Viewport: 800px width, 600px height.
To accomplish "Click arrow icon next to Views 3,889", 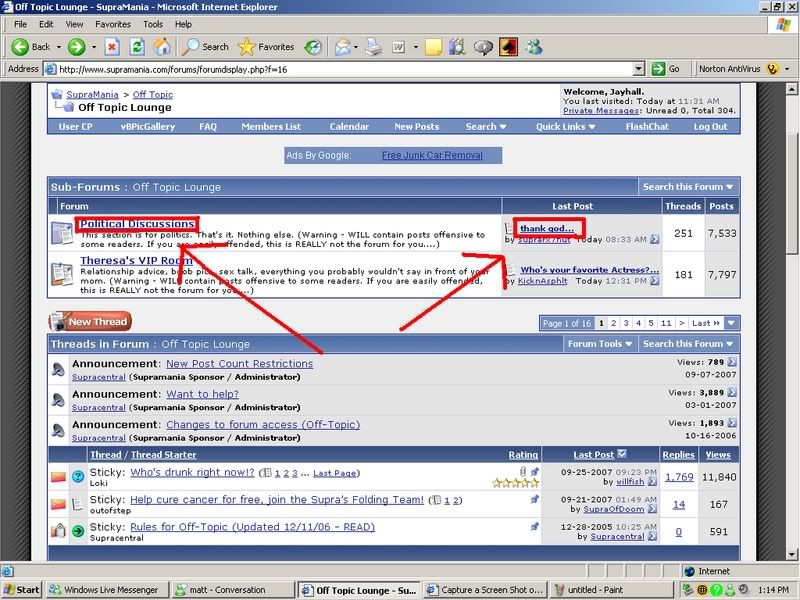I will point(732,392).
